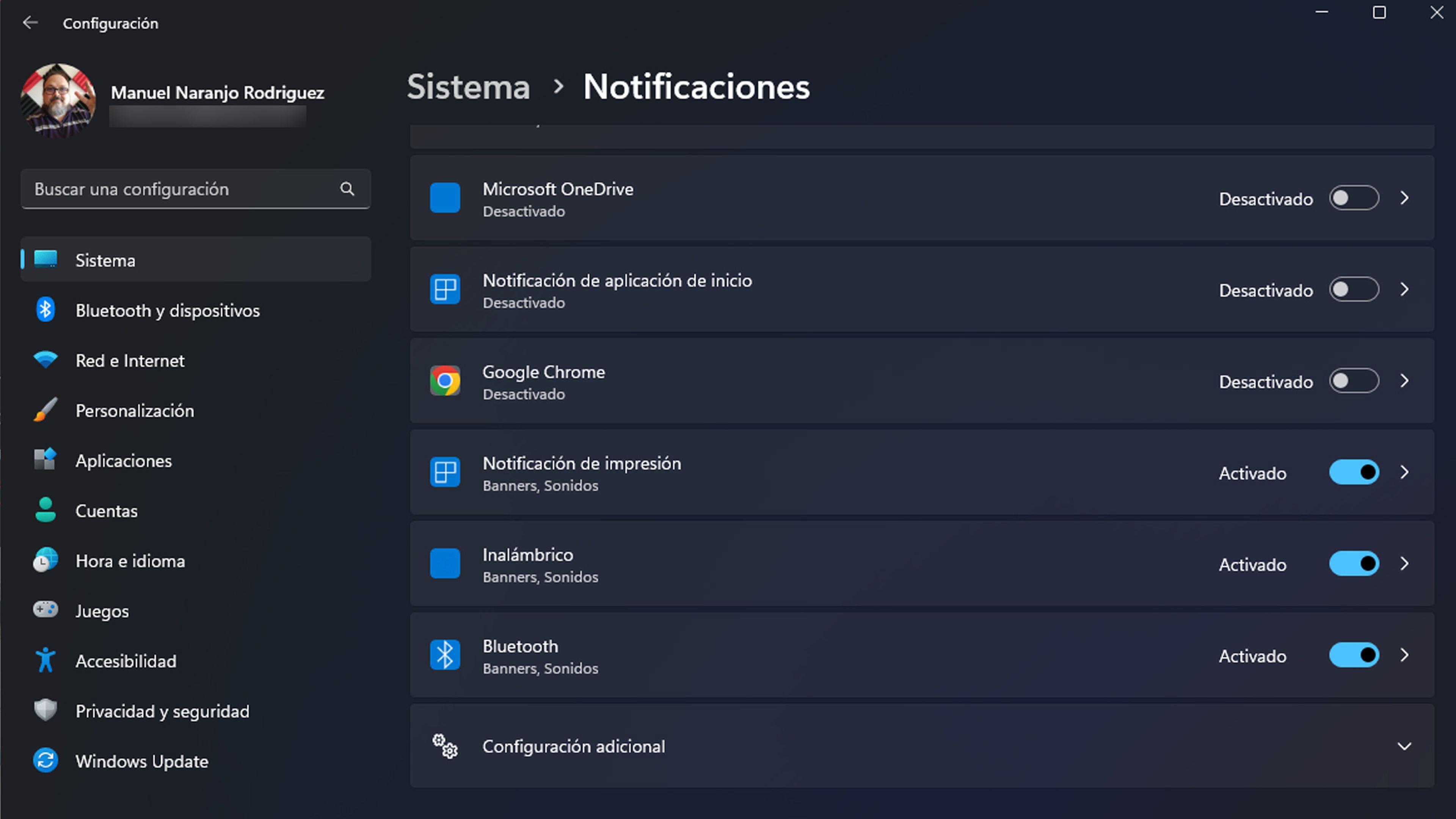This screenshot has width=1456, height=819.
Task: Click Desactivado status text under Google Chrome
Action: pyautogui.click(x=524, y=394)
